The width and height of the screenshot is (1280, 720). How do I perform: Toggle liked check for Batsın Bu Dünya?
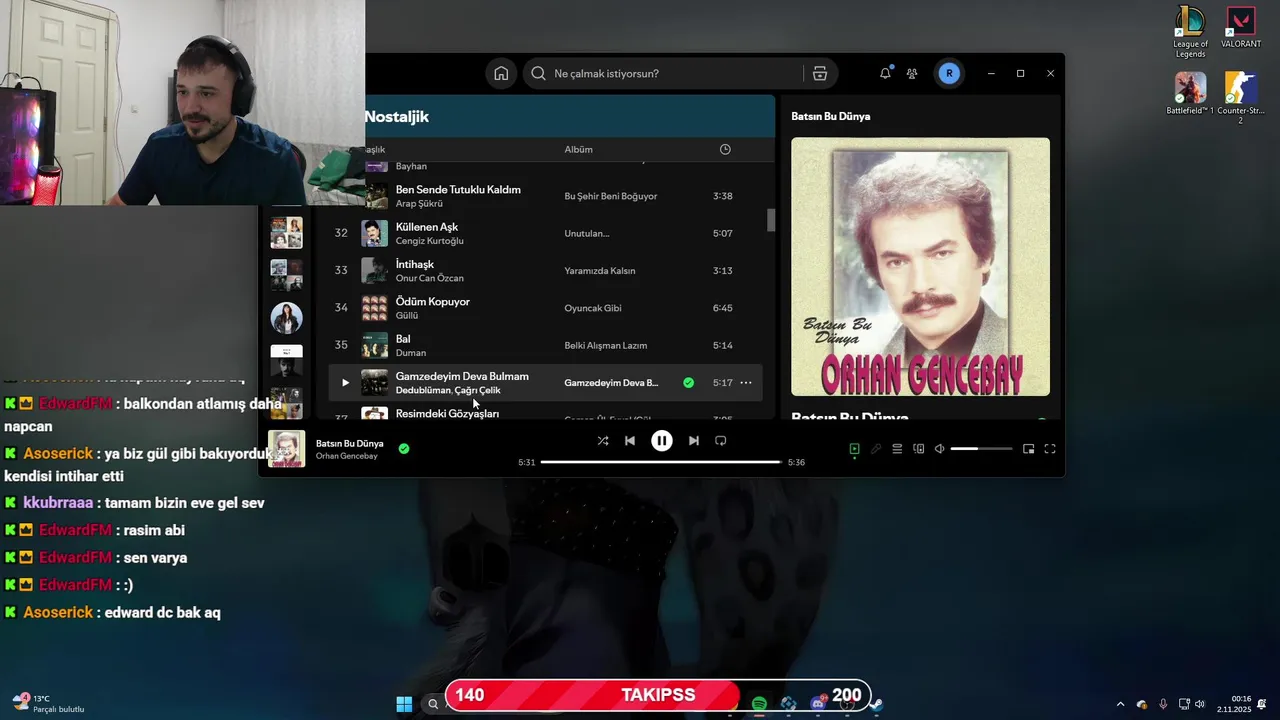404,449
